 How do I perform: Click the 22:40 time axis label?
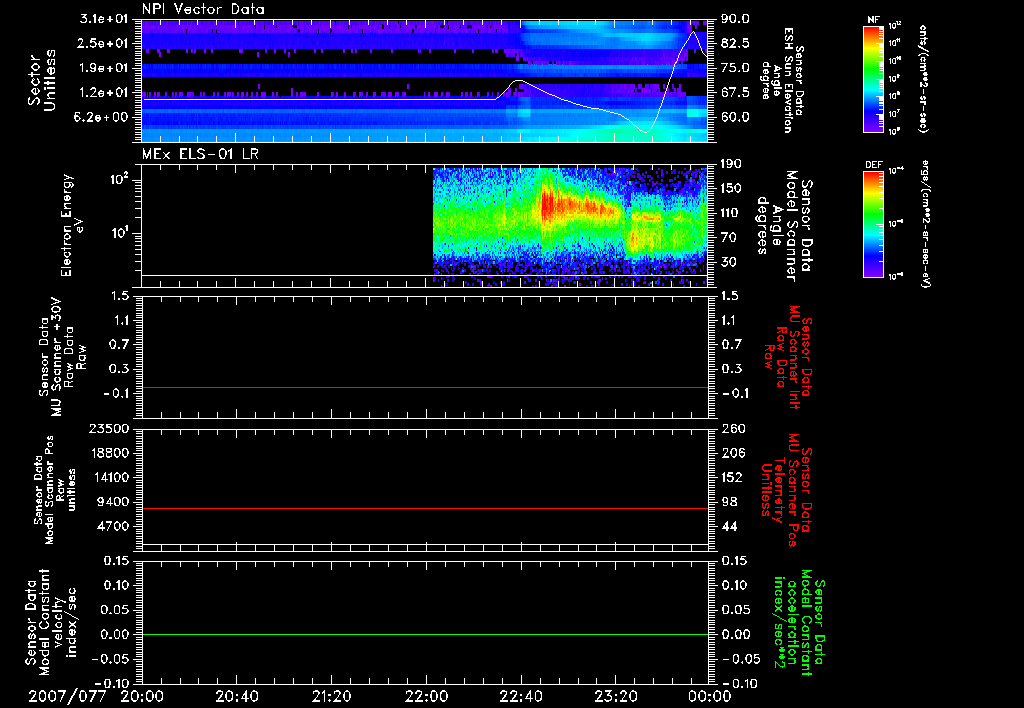[521, 696]
